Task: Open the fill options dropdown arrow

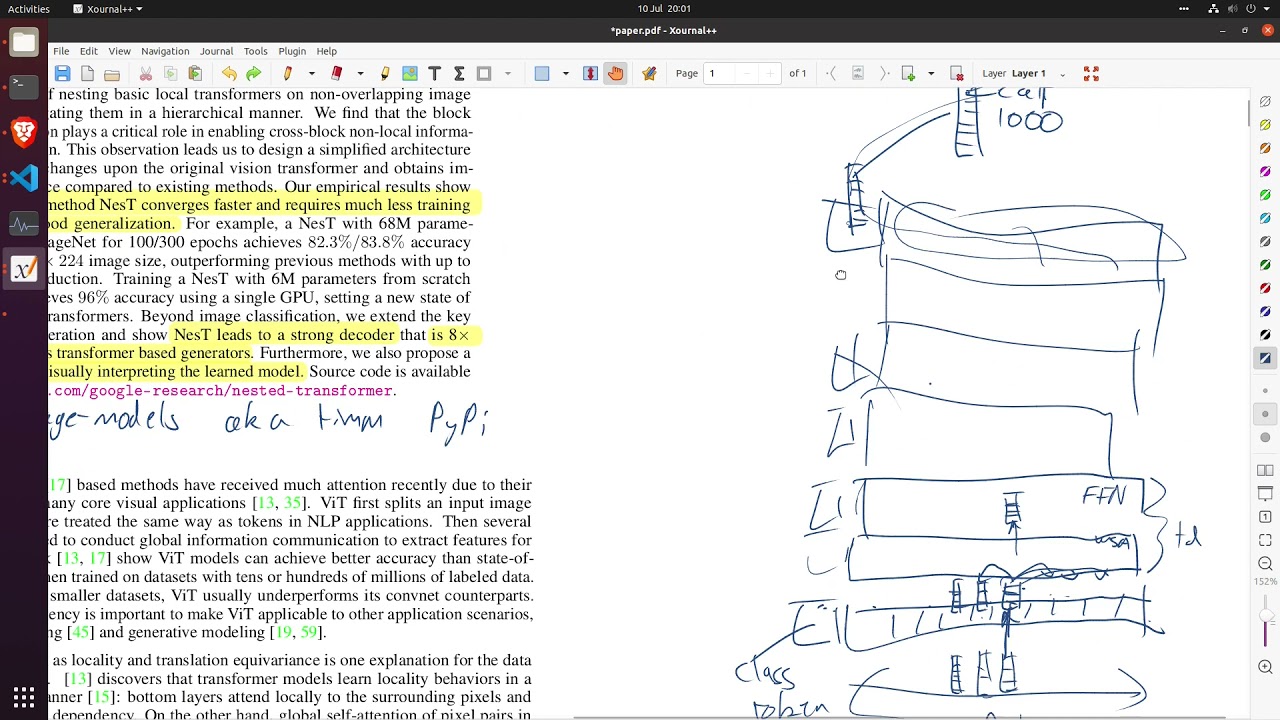Action: pyautogui.click(x=565, y=73)
